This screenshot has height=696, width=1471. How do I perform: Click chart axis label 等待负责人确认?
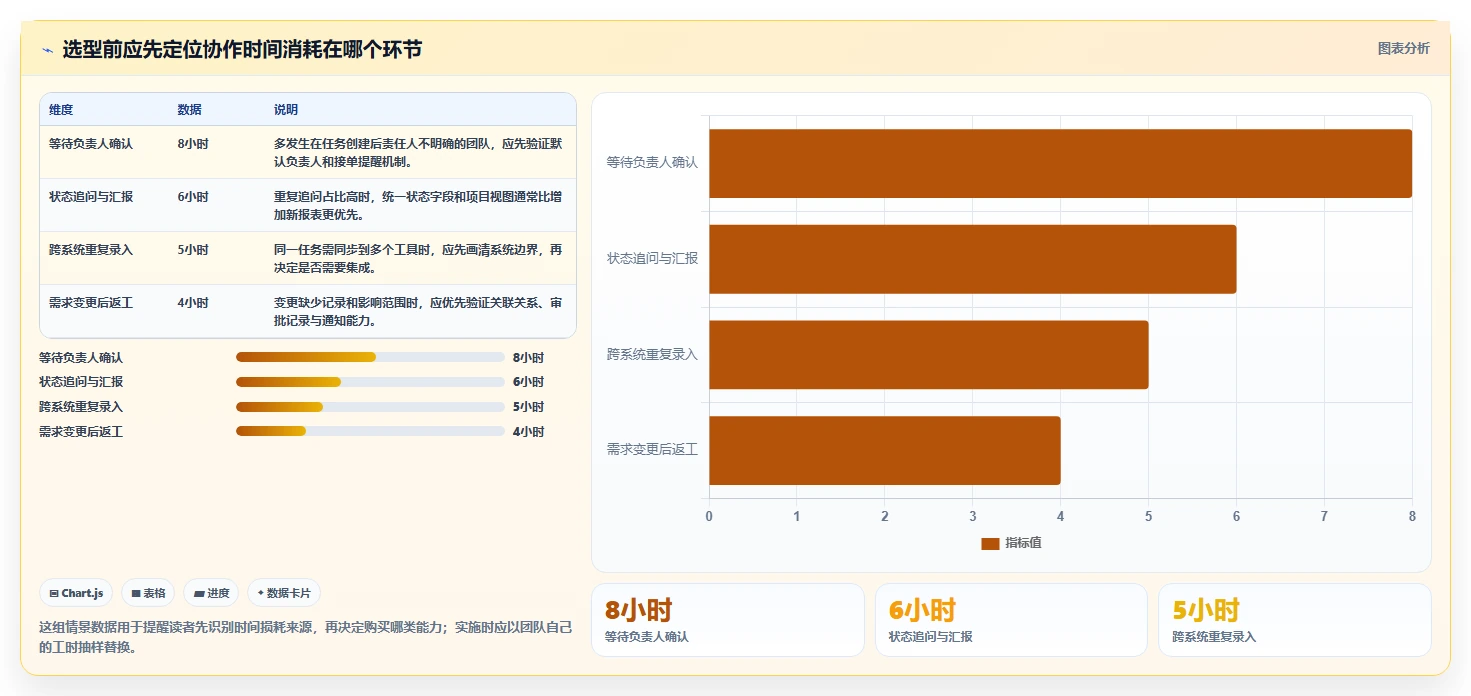[652, 162]
